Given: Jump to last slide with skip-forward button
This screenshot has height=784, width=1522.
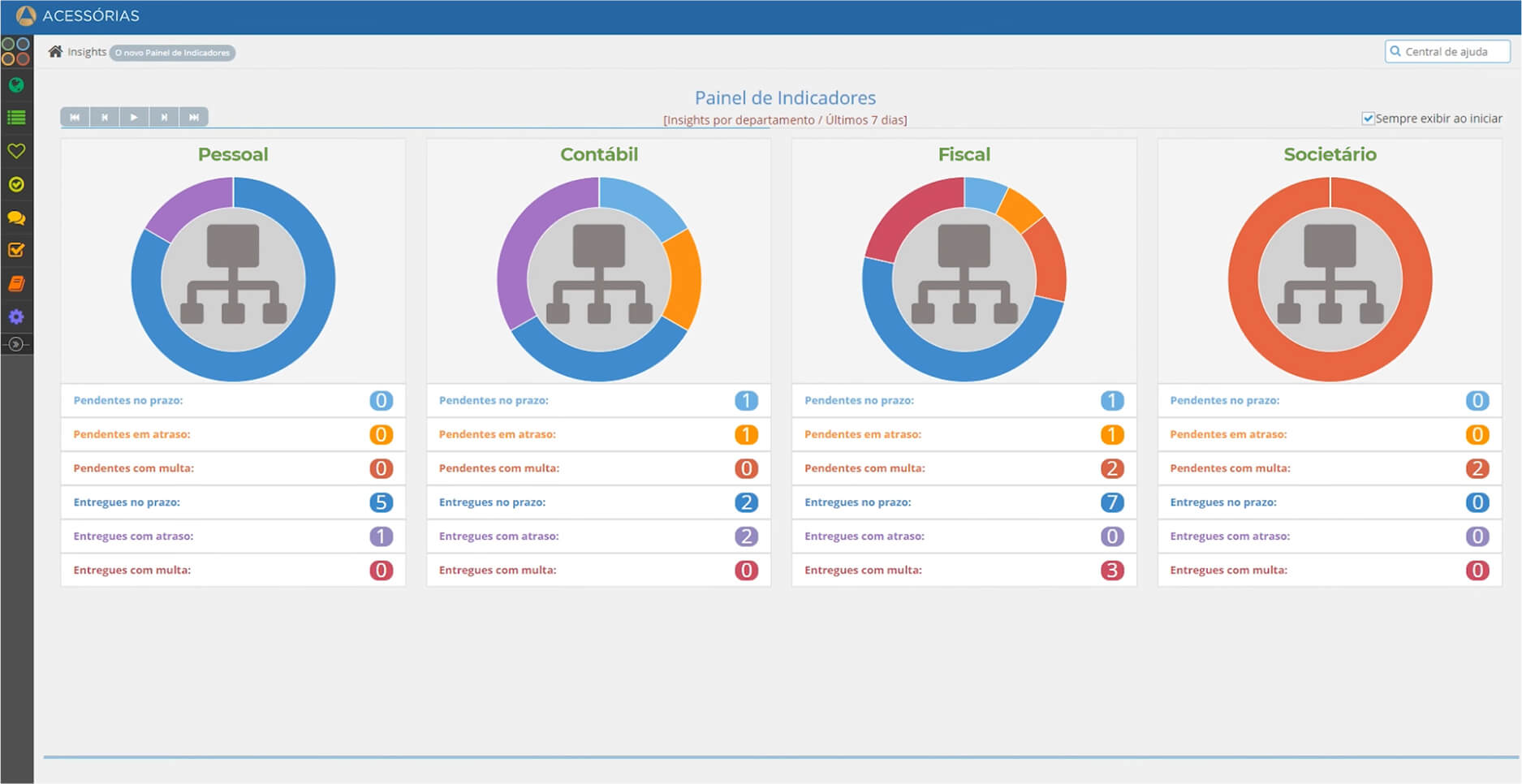Looking at the screenshot, I should click(194, 117).
